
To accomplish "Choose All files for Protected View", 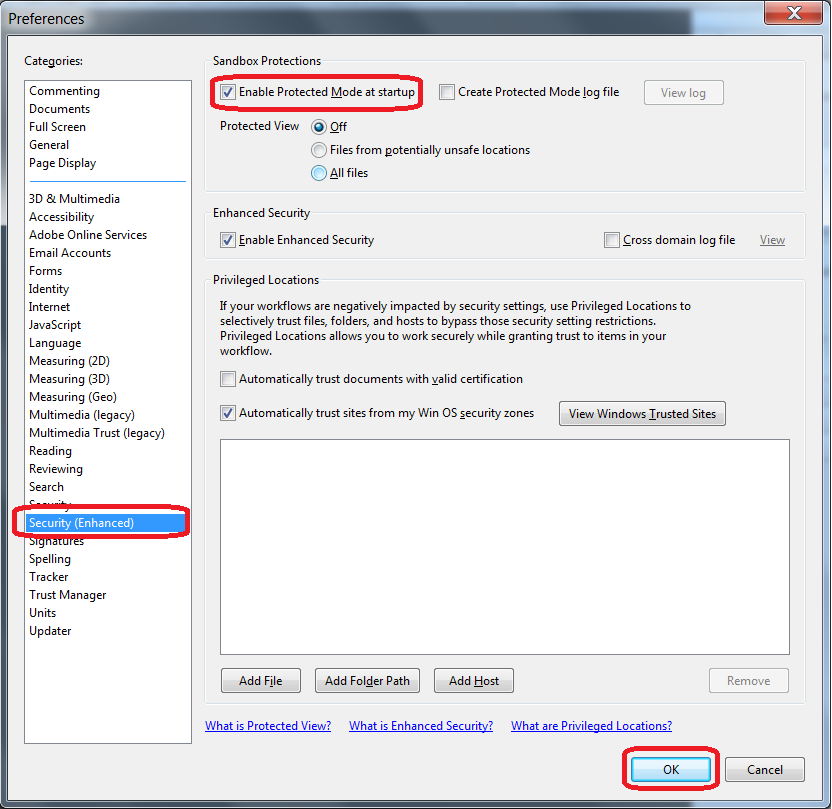I will 317,172.
